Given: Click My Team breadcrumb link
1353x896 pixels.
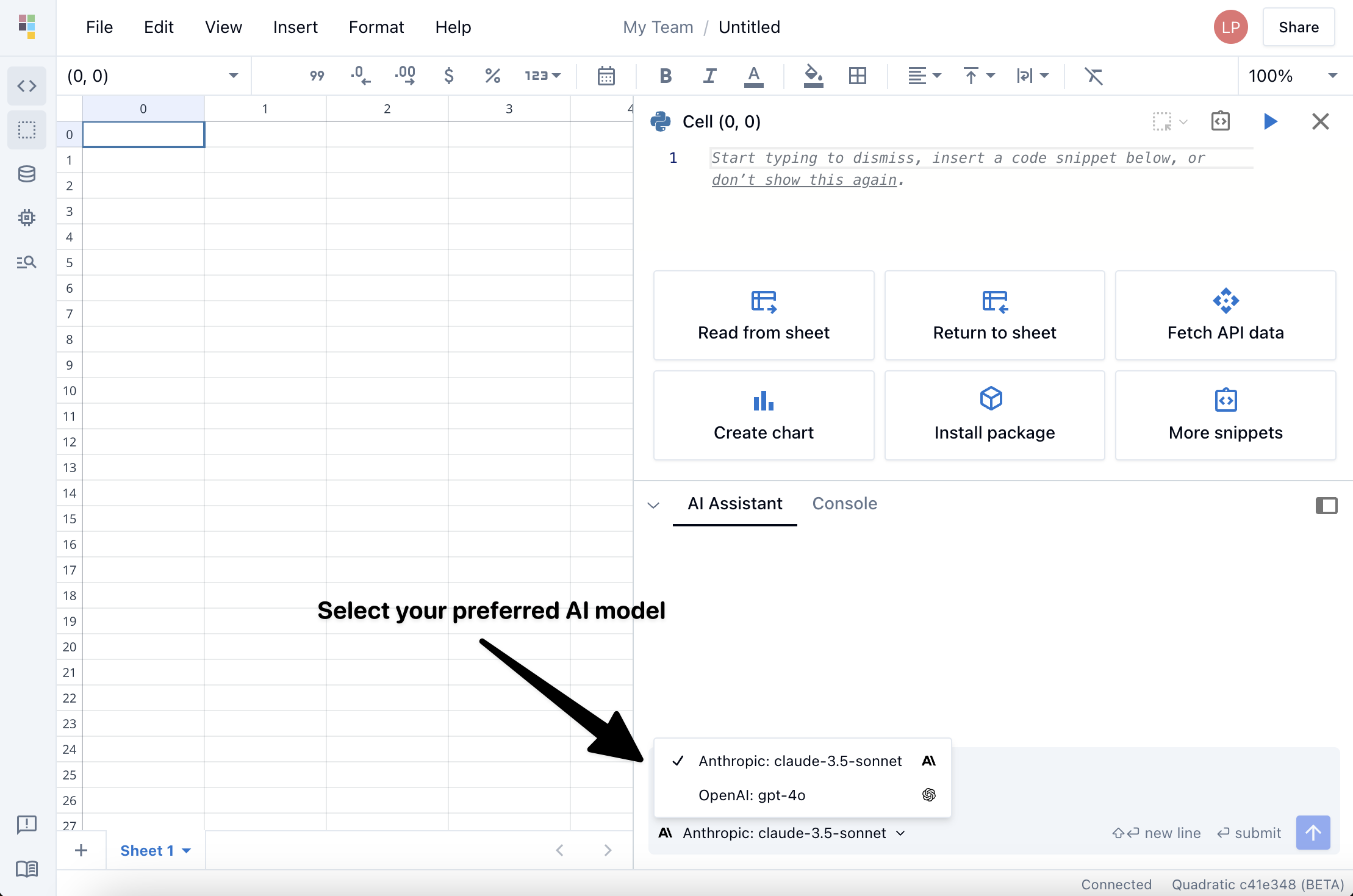Looking at the screenshot, I should pyautogui.click(x=658, y=27).
